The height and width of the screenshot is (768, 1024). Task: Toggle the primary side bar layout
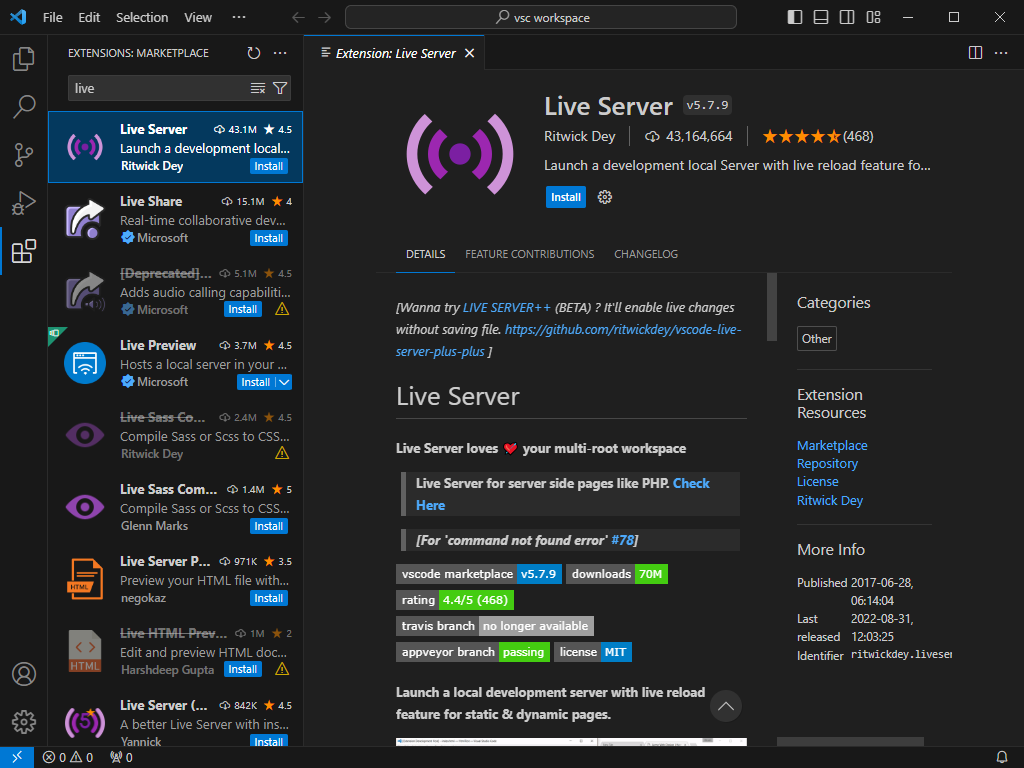pyautogui.click(x=795, y=17)
